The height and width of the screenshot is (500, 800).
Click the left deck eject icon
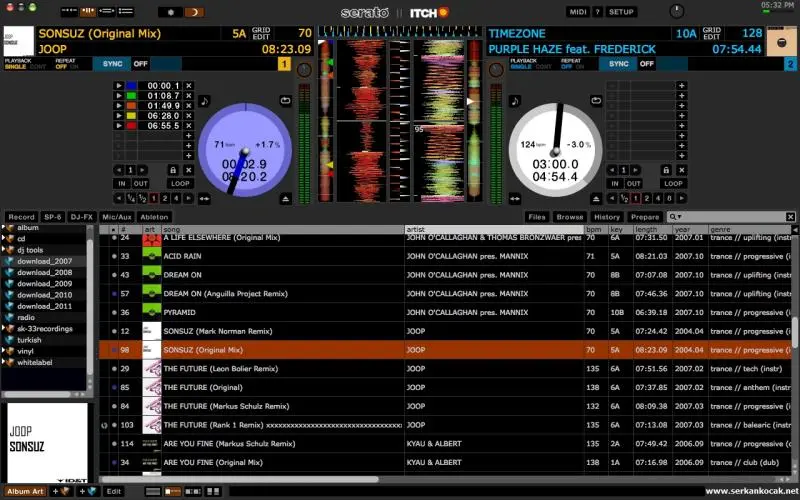[x=286, y=199]
